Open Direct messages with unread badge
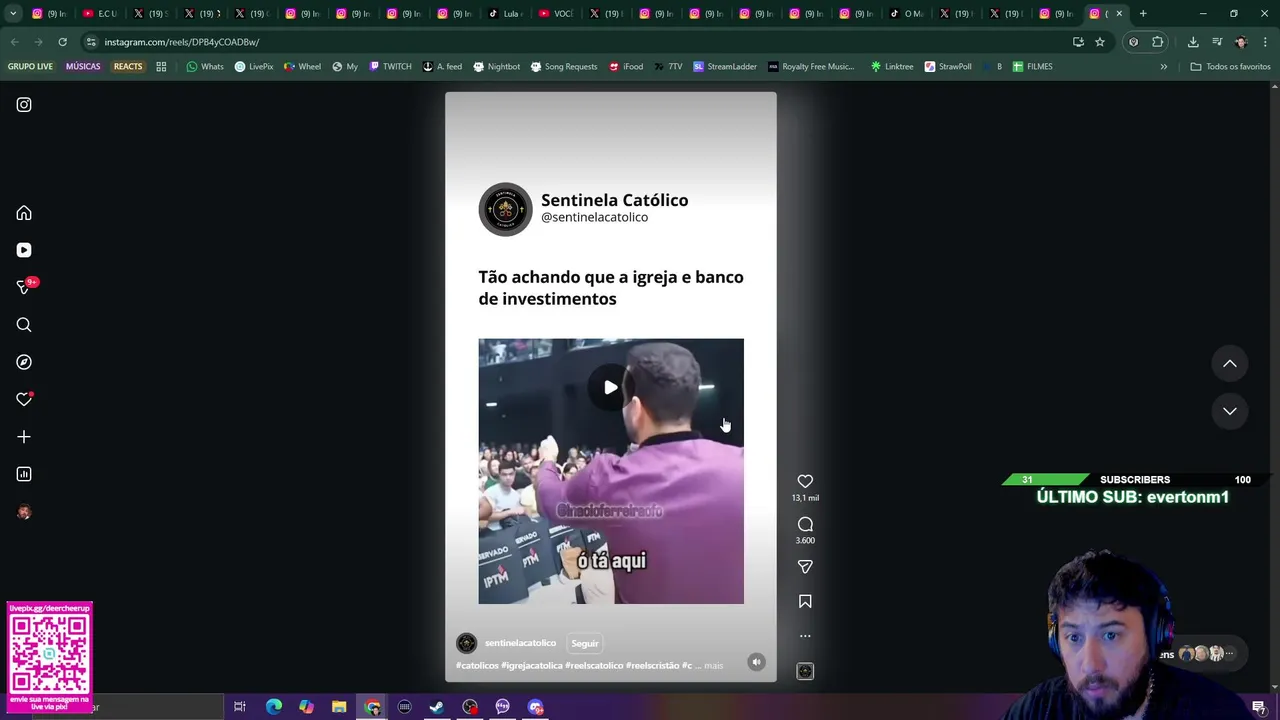Viewport: 1280px width, 720px height. (24, 287)
